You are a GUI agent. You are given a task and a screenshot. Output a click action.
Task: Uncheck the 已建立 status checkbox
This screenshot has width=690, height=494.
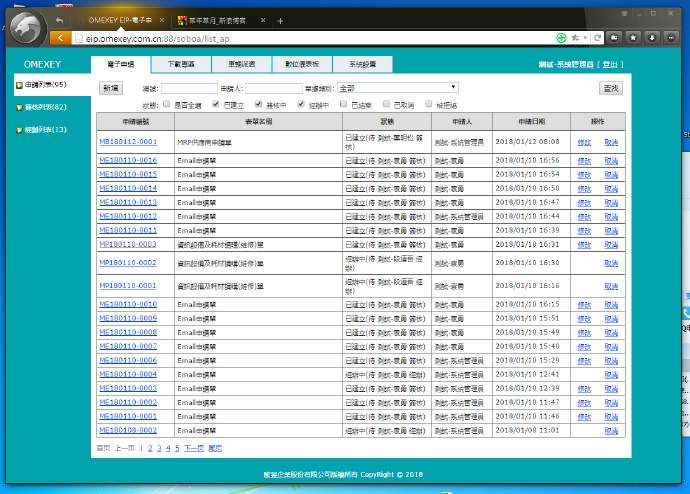[216, 104]
